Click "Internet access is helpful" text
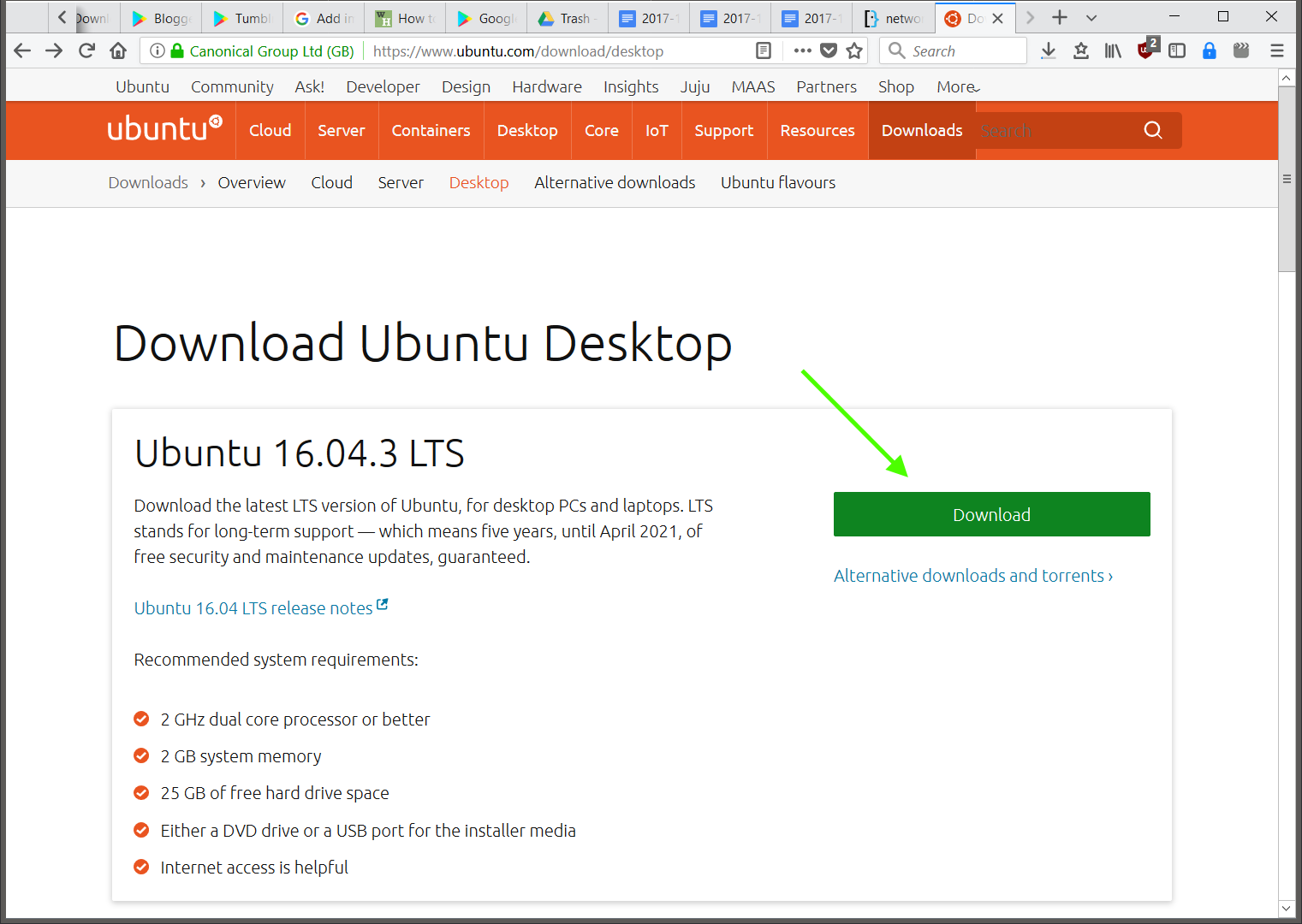 (x=254, y=868)
